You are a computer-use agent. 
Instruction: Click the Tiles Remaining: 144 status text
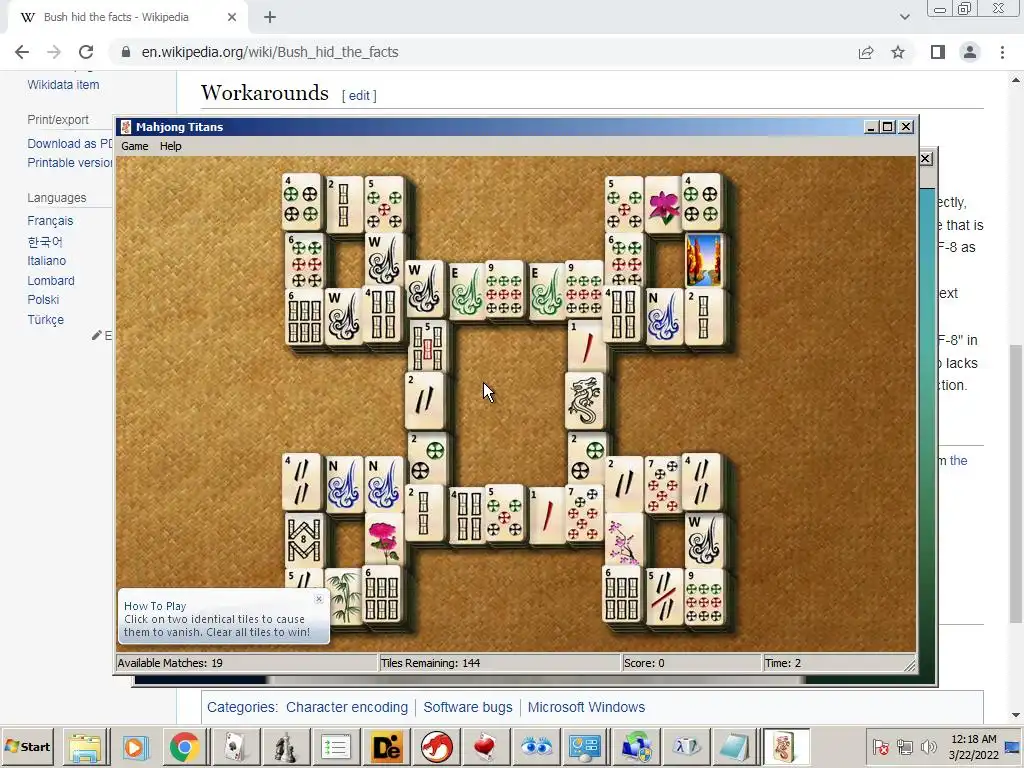point(430,663)
